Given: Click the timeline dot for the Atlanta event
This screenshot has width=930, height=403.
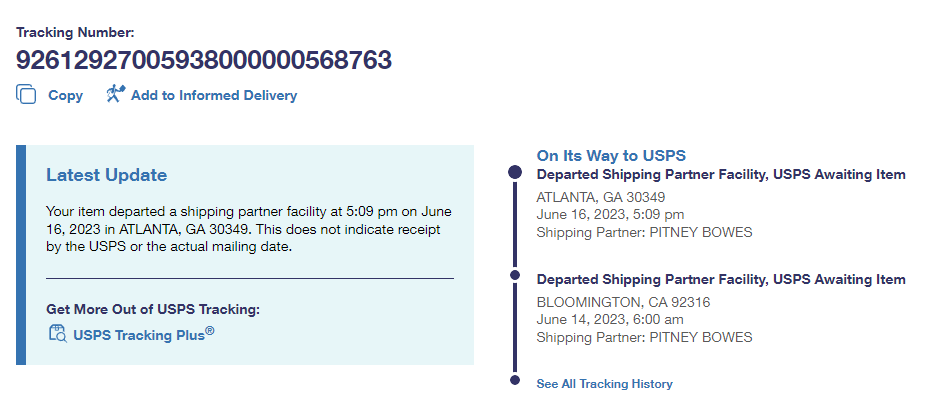Looking at the screenshot, I should pos(515,173).
